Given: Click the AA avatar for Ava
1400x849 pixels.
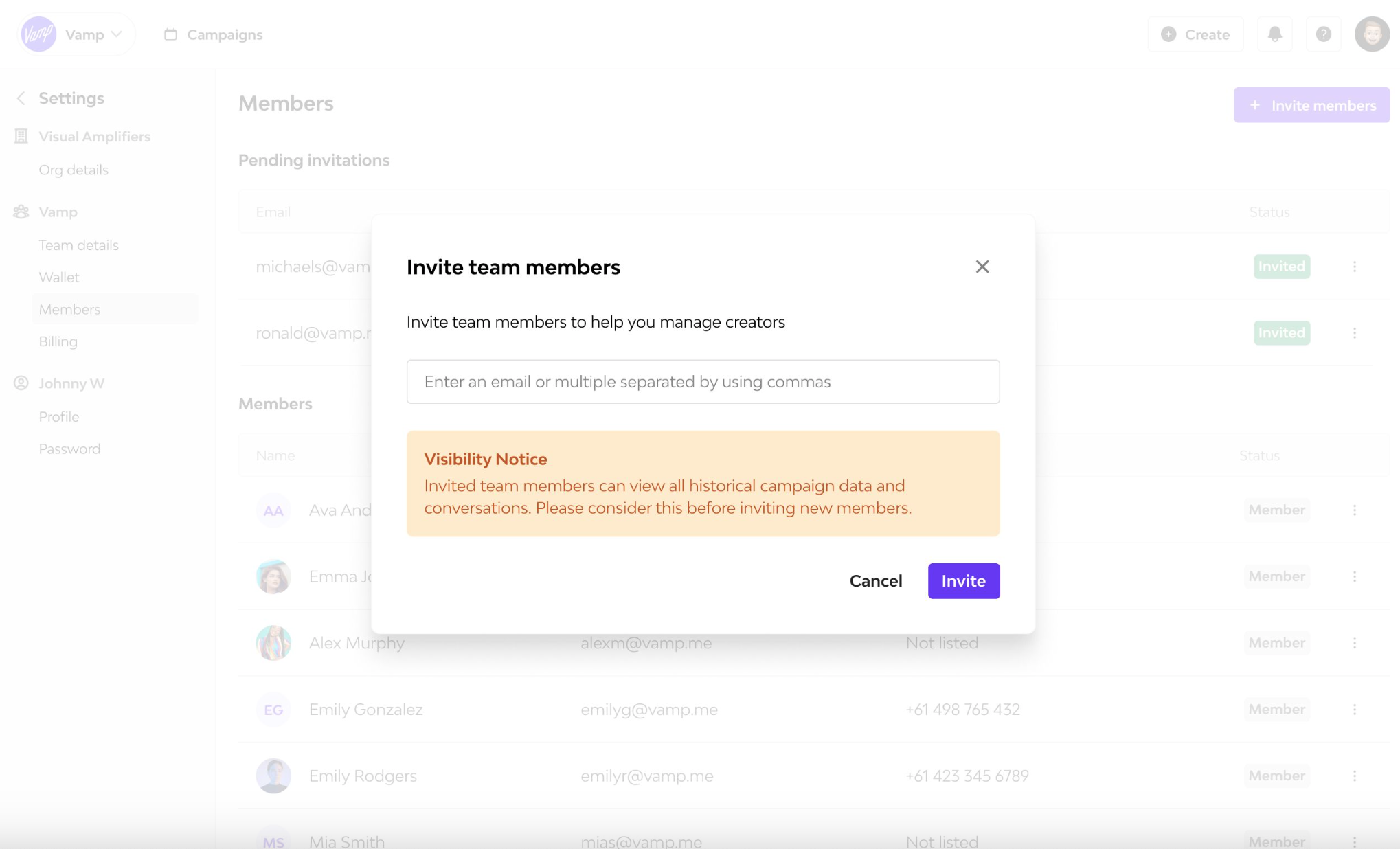Looking at the screenshot, I should point(273,510).
